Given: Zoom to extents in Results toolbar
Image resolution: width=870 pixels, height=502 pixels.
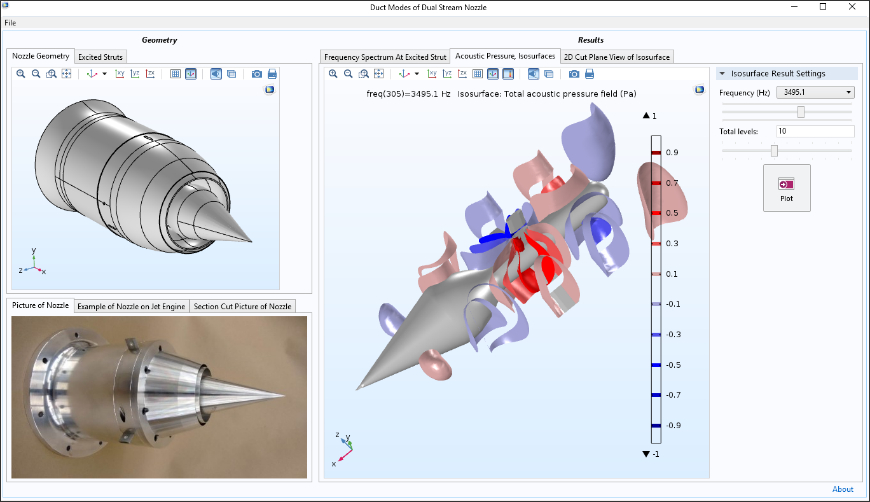Looking at the screenshot, I should tap(379, 74).
